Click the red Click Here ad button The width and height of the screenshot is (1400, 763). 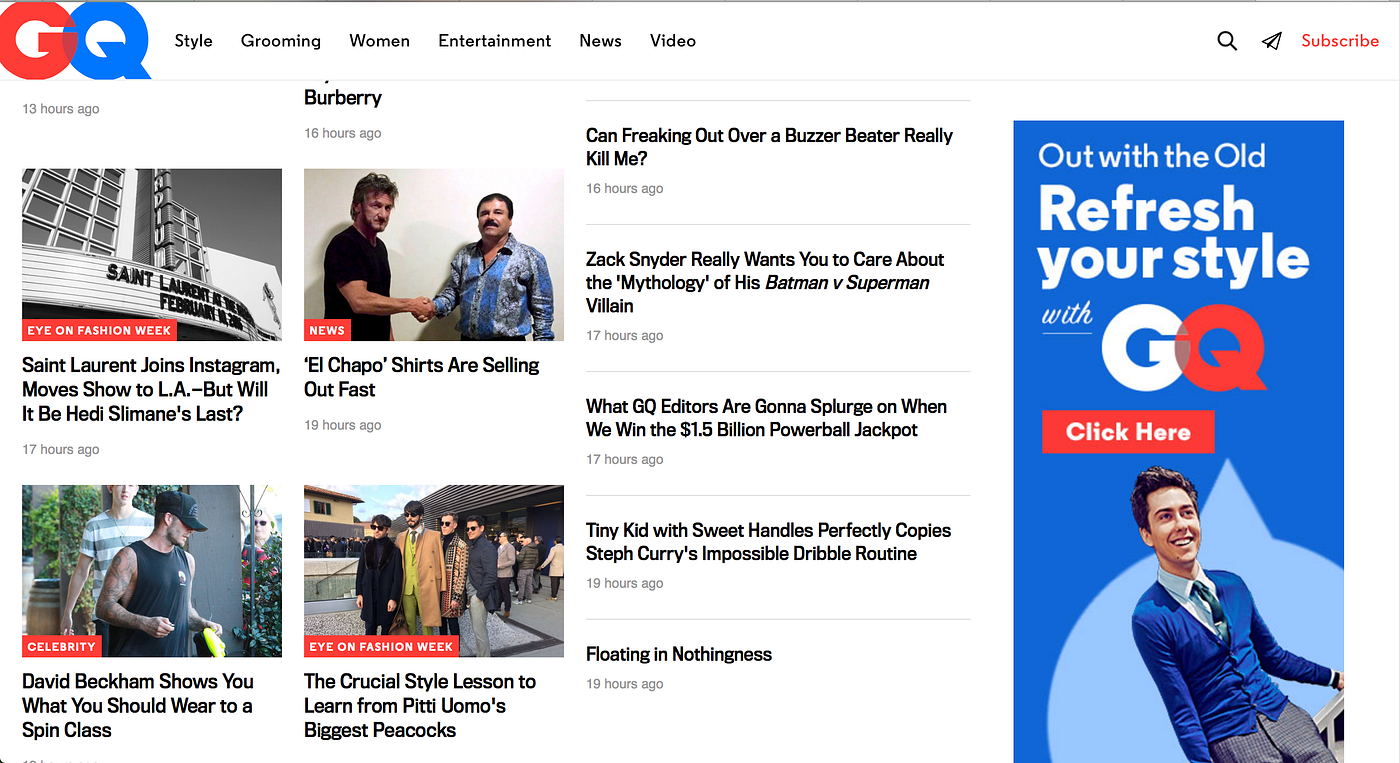(1128, 432)
